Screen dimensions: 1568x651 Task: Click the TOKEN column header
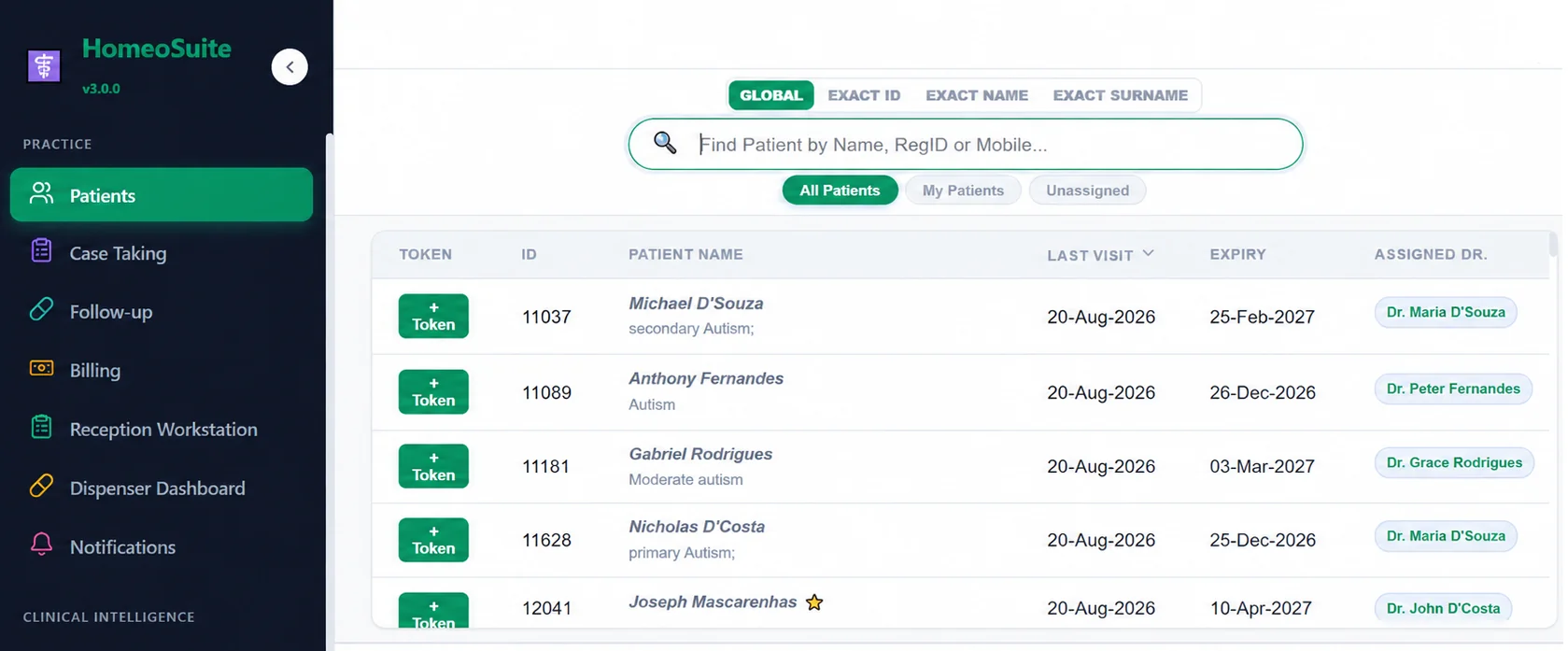pos(425,254)
